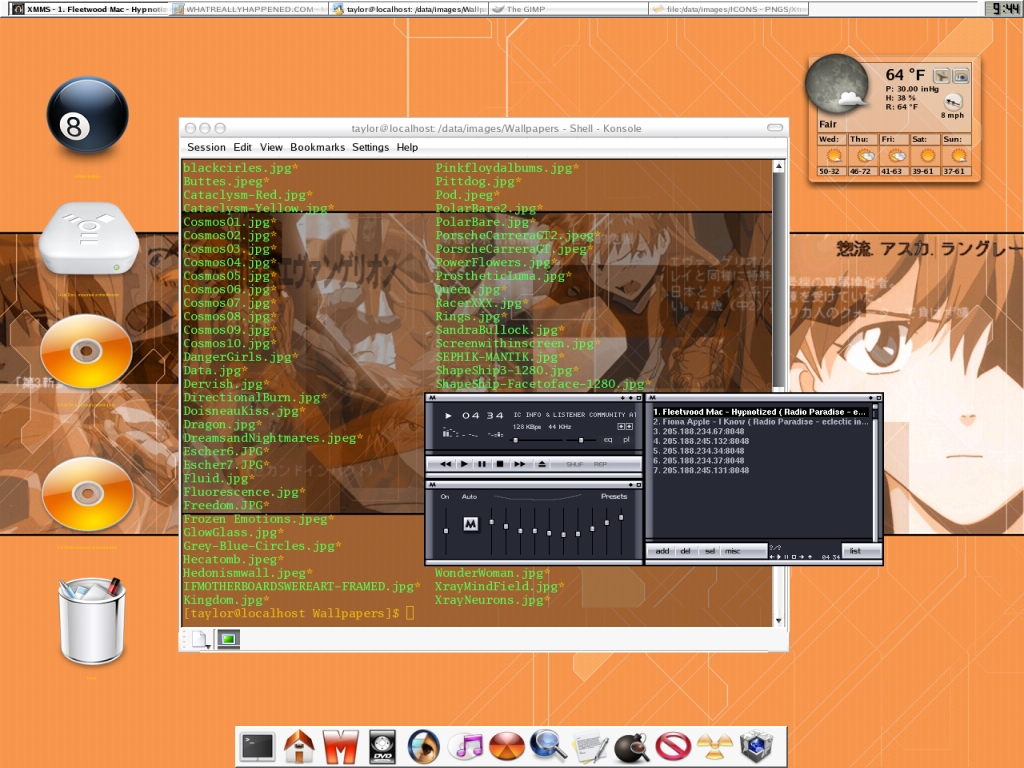The height and width of the screenshot is (768, 1024).
Task: Click the yellow radiation symbol dock icon
Action: (714, 748)
